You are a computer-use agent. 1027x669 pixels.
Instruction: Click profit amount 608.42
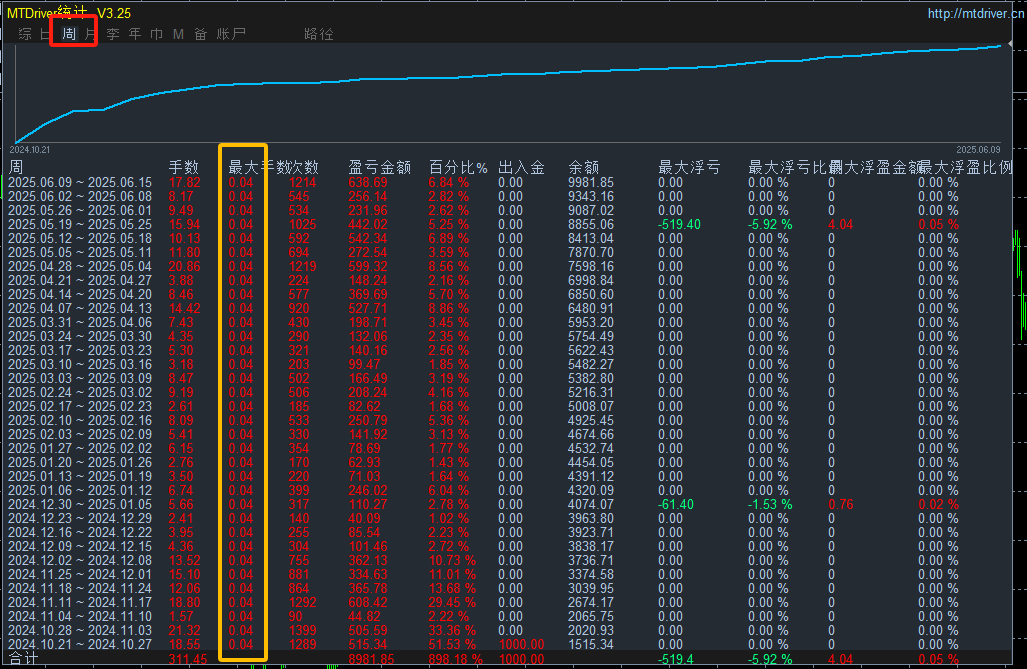368,603
